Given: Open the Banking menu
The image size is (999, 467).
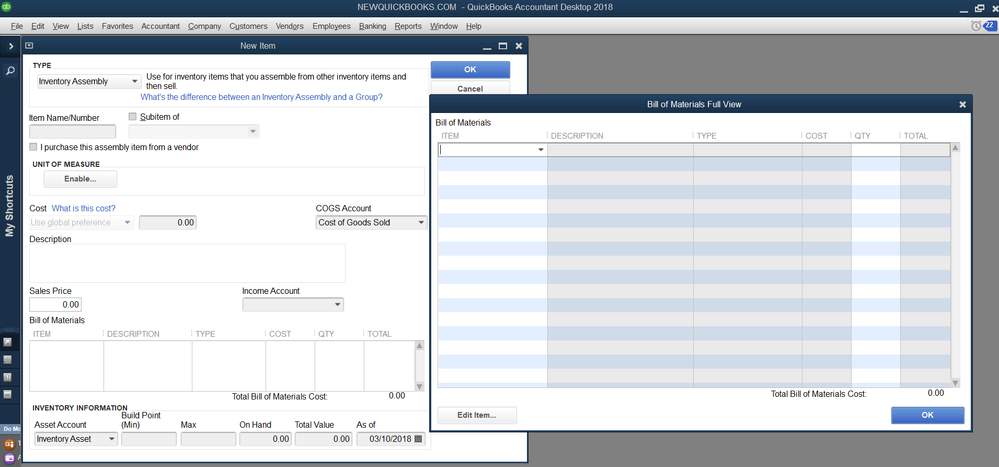Looking at the screenshot, I should click(373, 26).
